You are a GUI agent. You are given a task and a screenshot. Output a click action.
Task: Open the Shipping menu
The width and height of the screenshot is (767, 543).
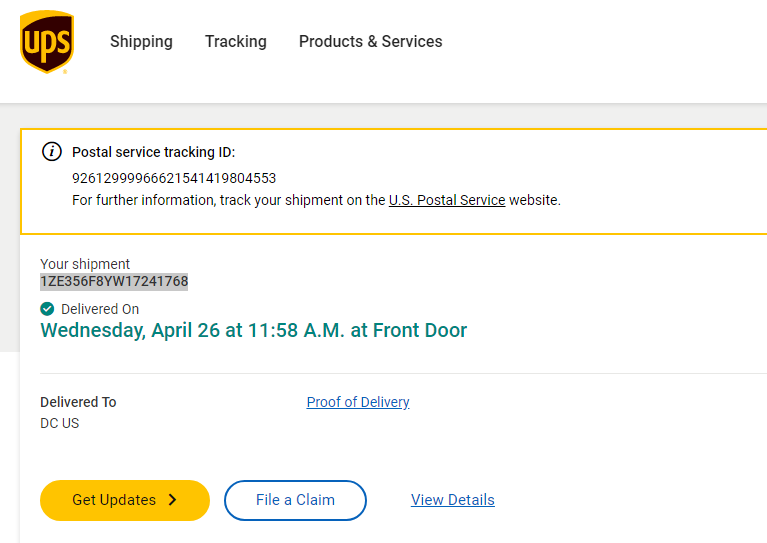click(141, 42)
